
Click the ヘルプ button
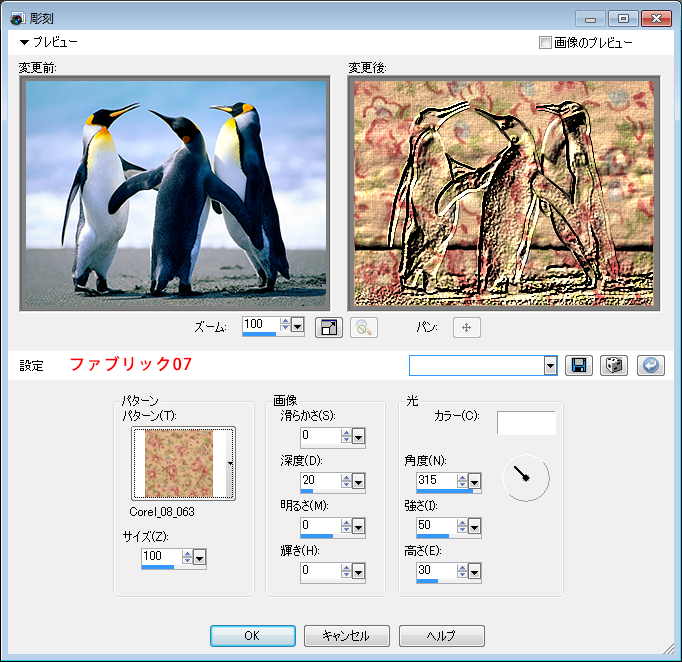click(x=441, y=636)
